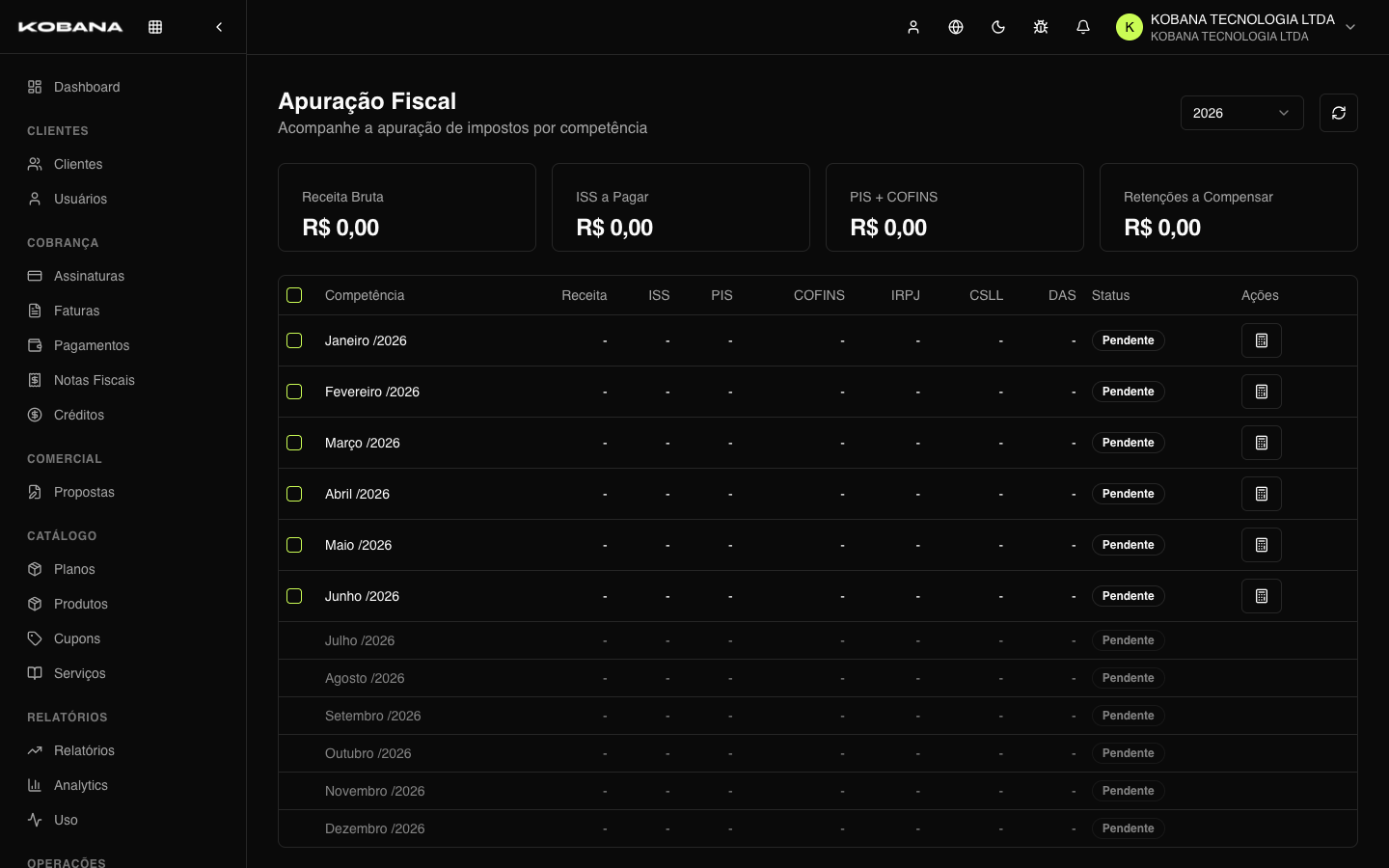Click Pendente badge for Junho /2026
This screenshot has height=868, width=1389.
coord(1128,596)
